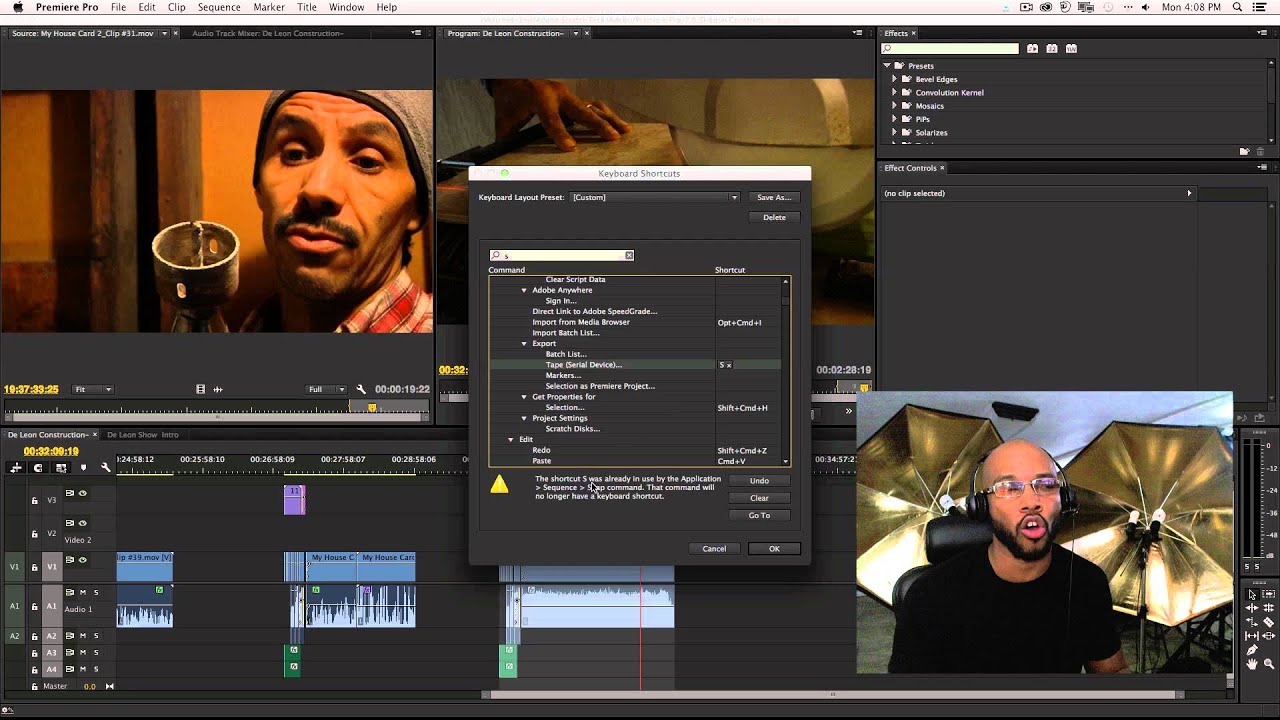Click the Clear shortcut button
Image resolution: width=1280 pixels, height=720 pixels.
(759, 498)
